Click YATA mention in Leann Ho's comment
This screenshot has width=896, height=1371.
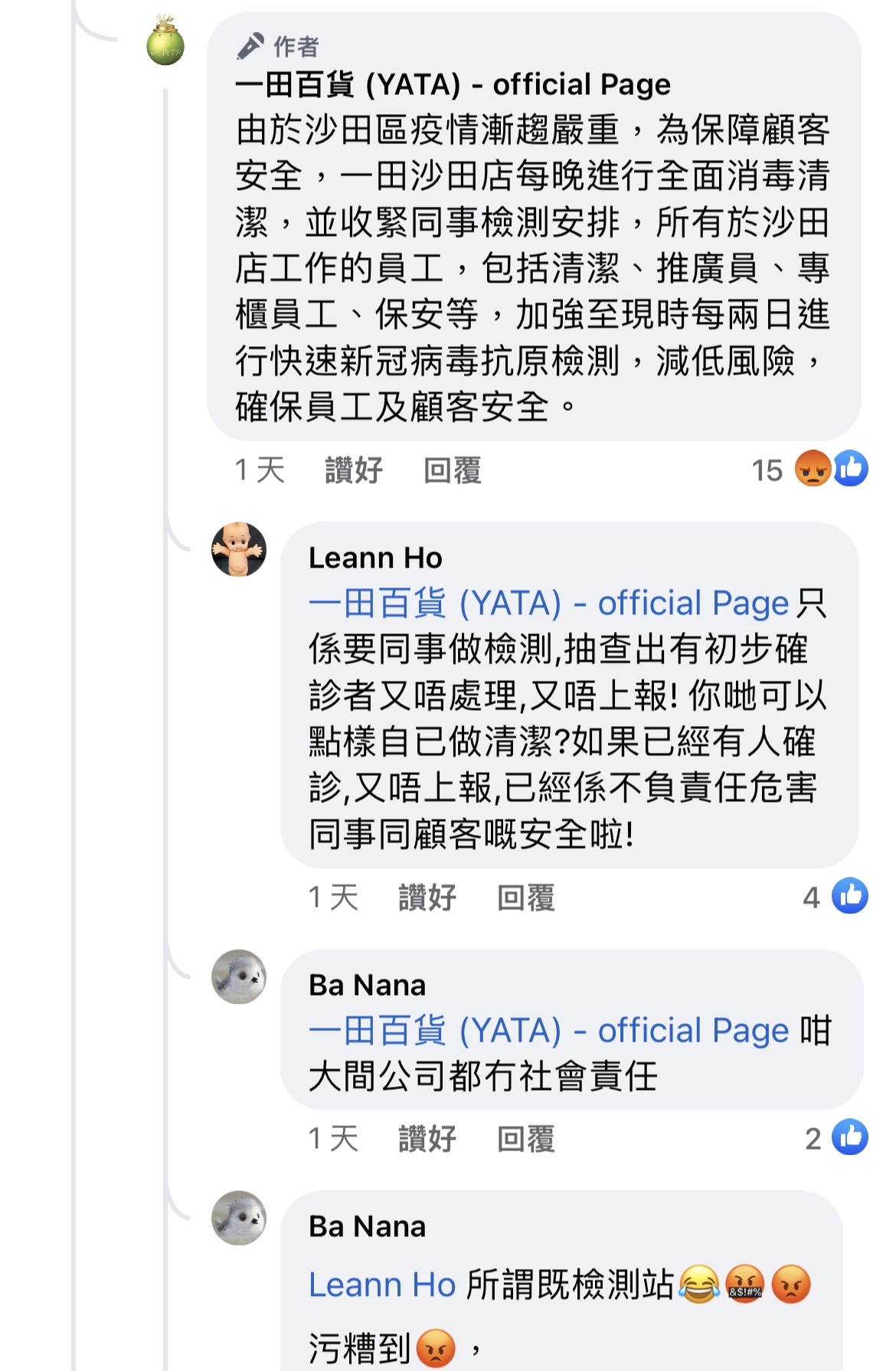(x=548, y=604)
